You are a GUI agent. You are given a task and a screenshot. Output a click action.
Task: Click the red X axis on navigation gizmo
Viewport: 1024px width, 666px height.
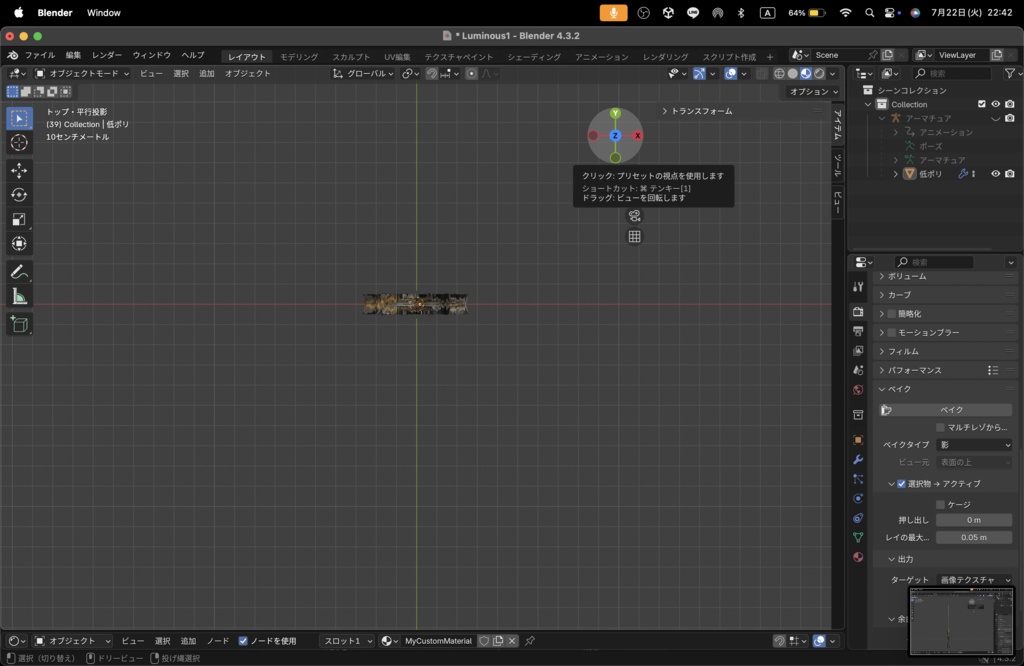(x=637, y=135)
